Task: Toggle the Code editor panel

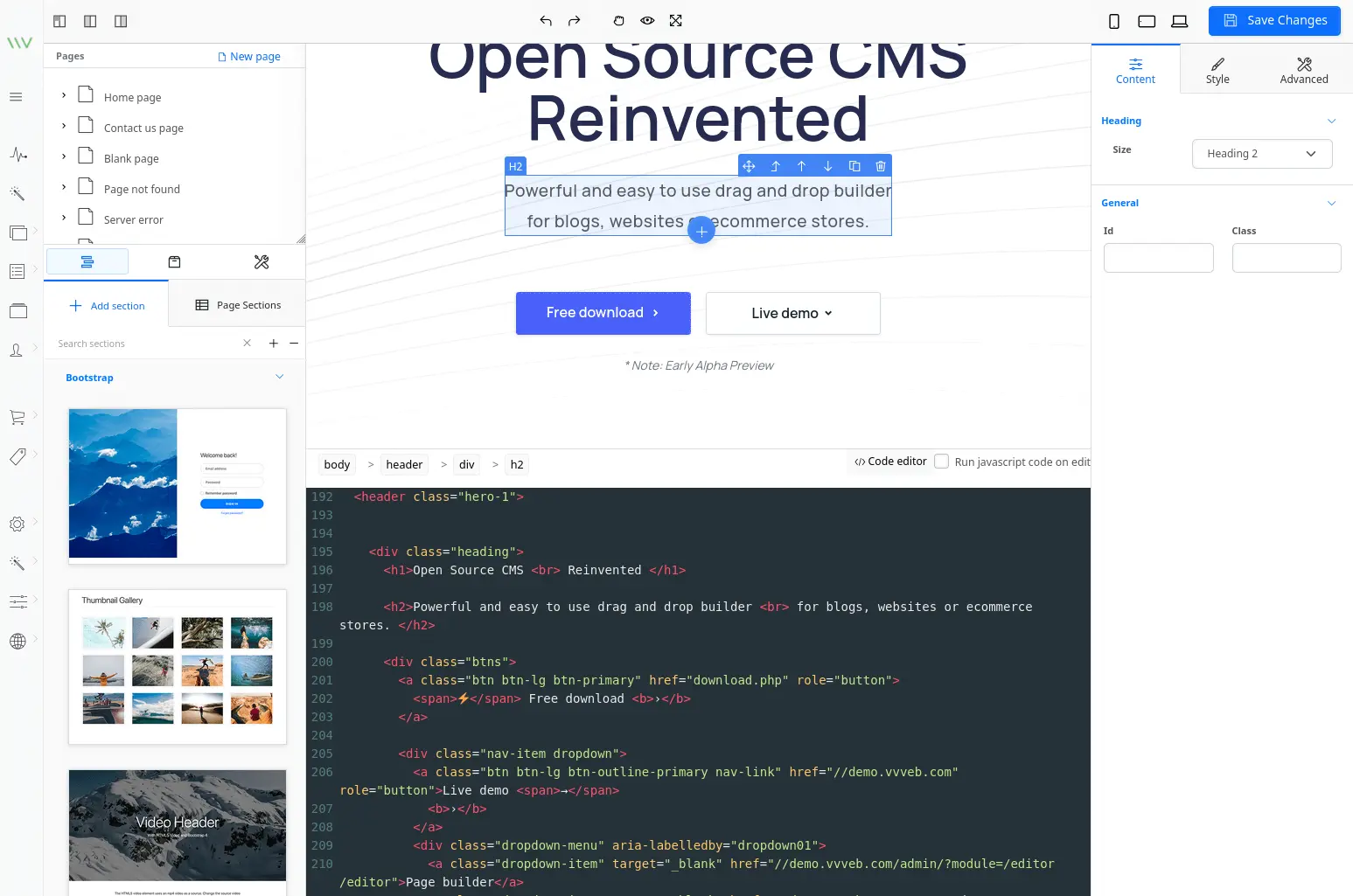Action: click(x=889, y=461)
